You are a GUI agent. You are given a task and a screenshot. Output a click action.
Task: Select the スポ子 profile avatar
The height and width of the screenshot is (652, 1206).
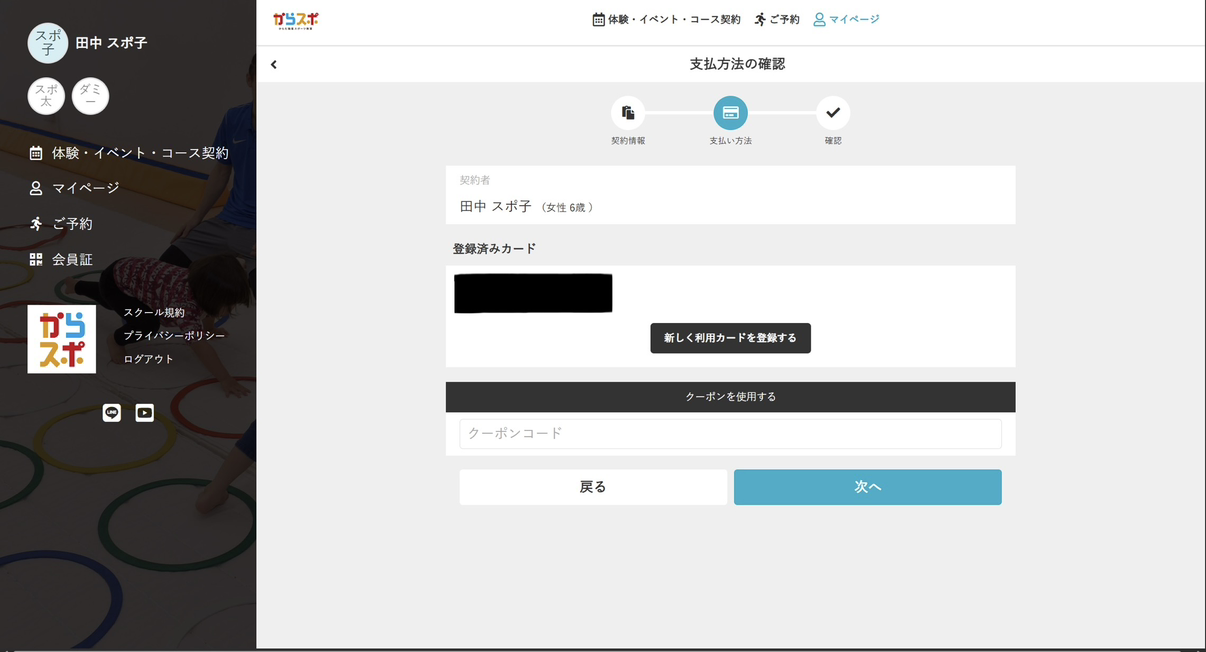pyautogui.click(x=47, y=43)
